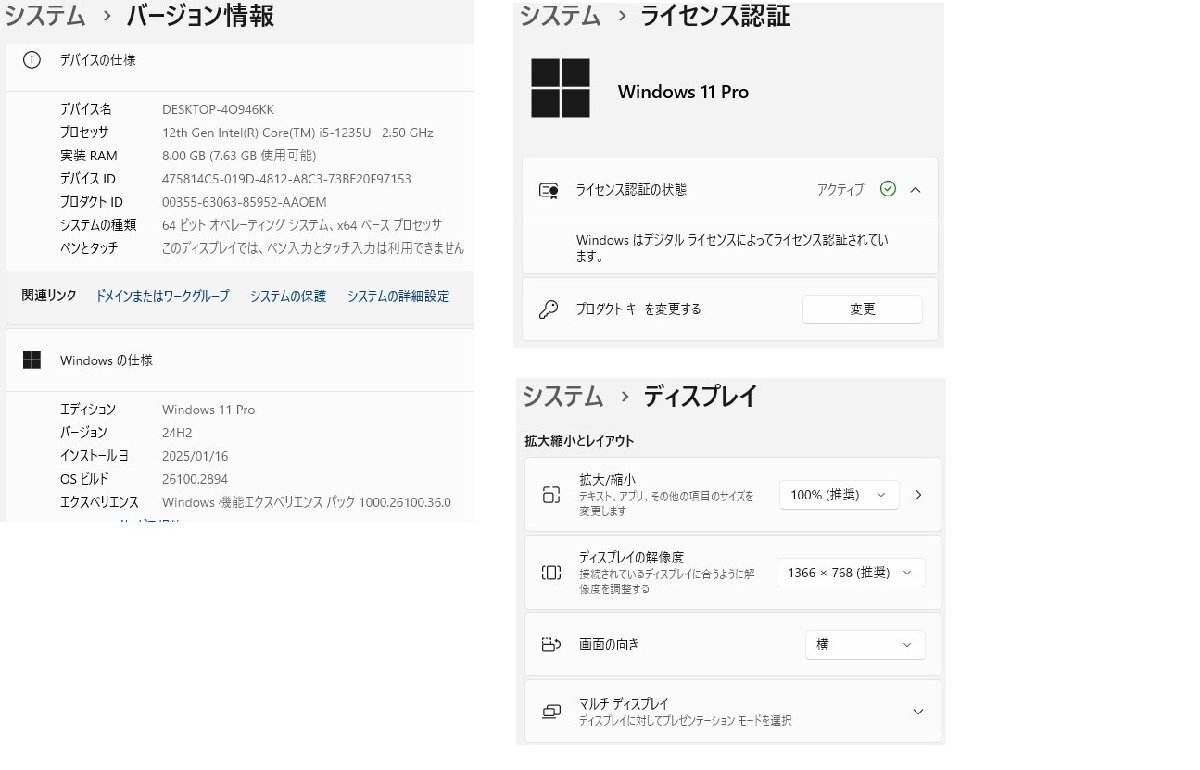Click the プロダクト キーを変更する label

[x=638, y=309]
